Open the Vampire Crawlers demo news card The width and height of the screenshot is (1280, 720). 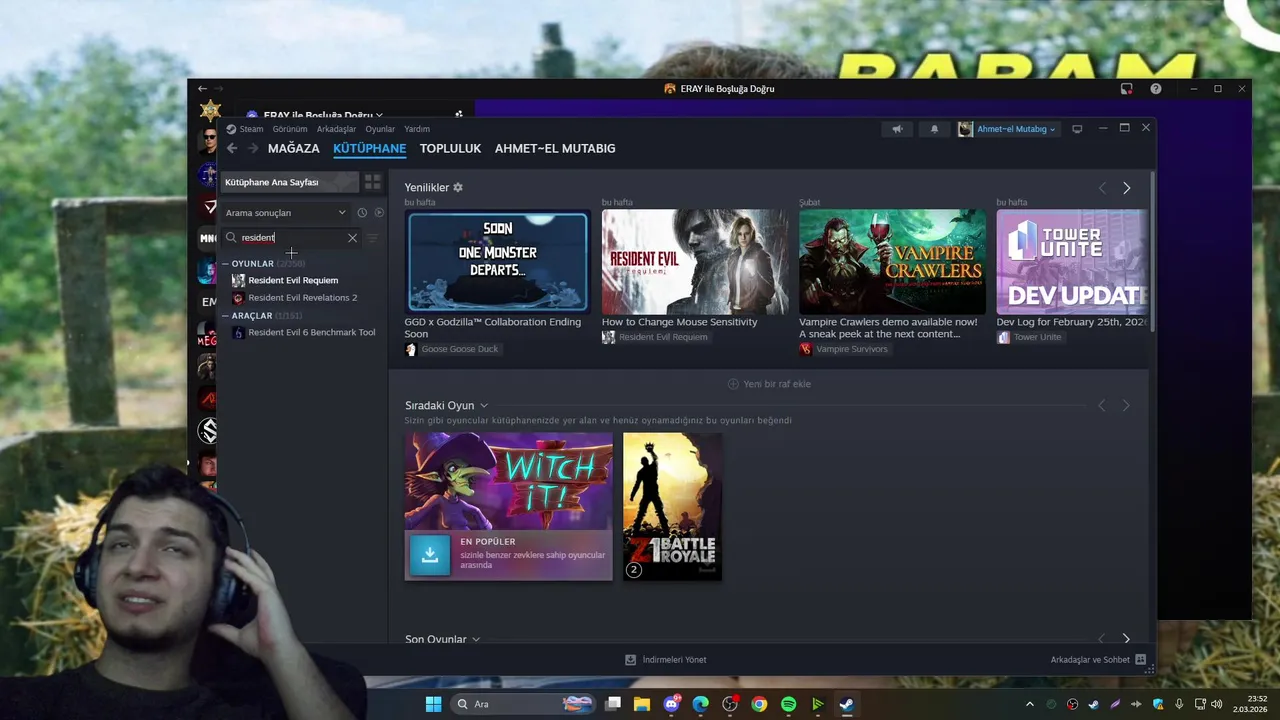click(x=892, y=262)
